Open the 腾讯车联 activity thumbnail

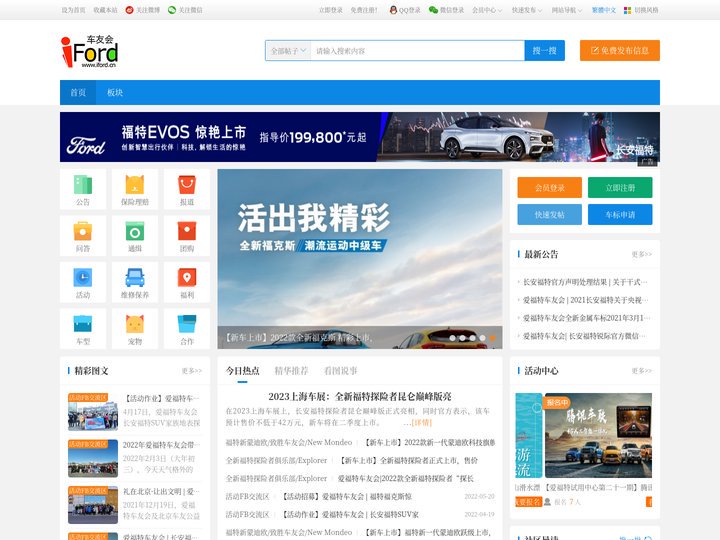tap(598, 435)
